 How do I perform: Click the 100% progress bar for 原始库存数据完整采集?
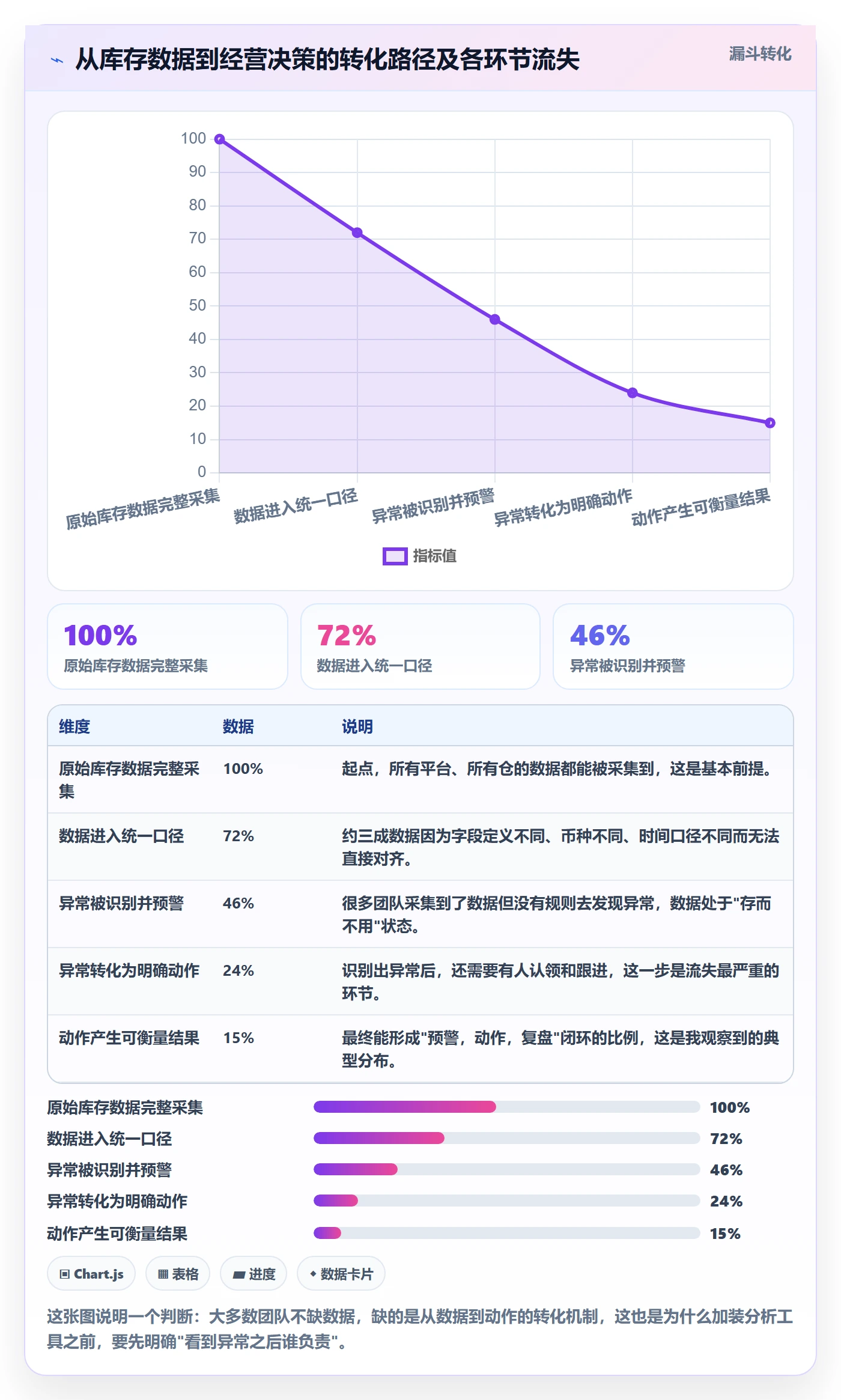(x=507, y=1107)
